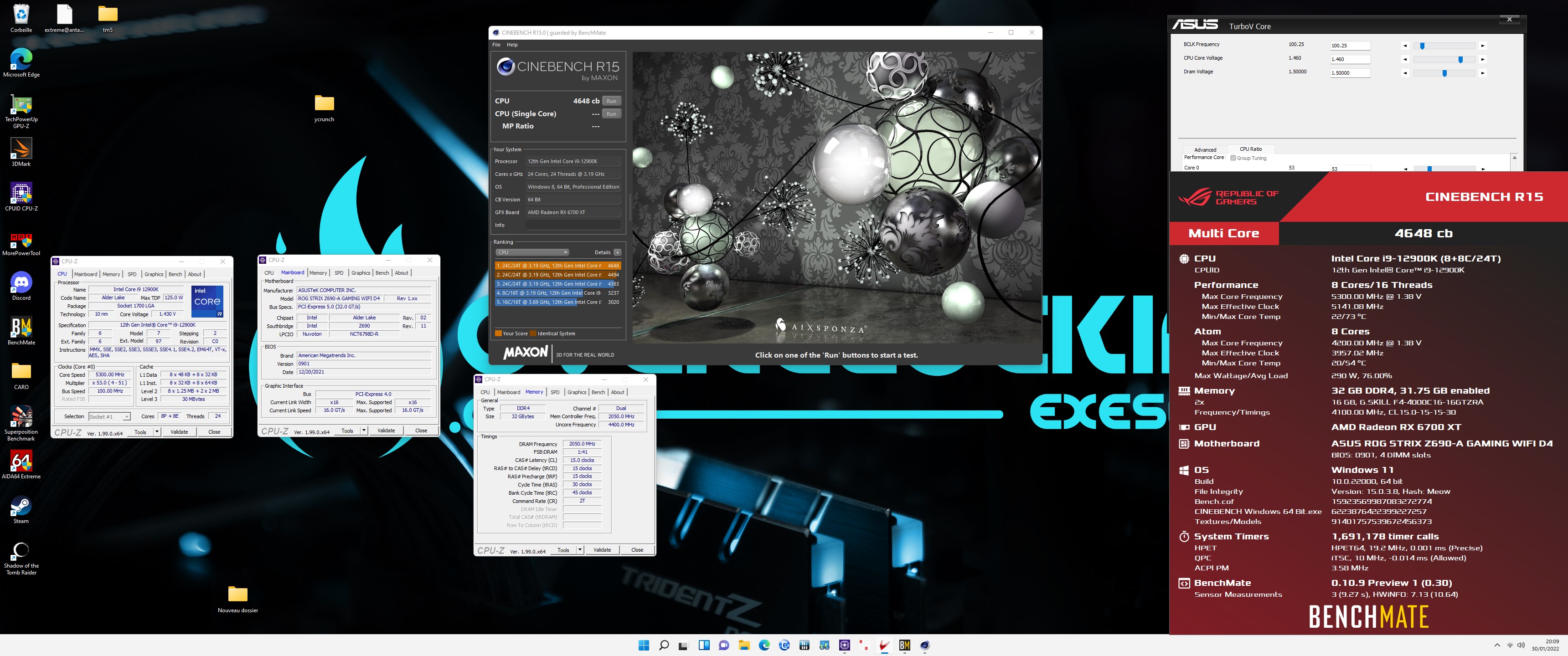
Task: Click Close button in CPU-Z Mainboard window
Action: (421, 431)
